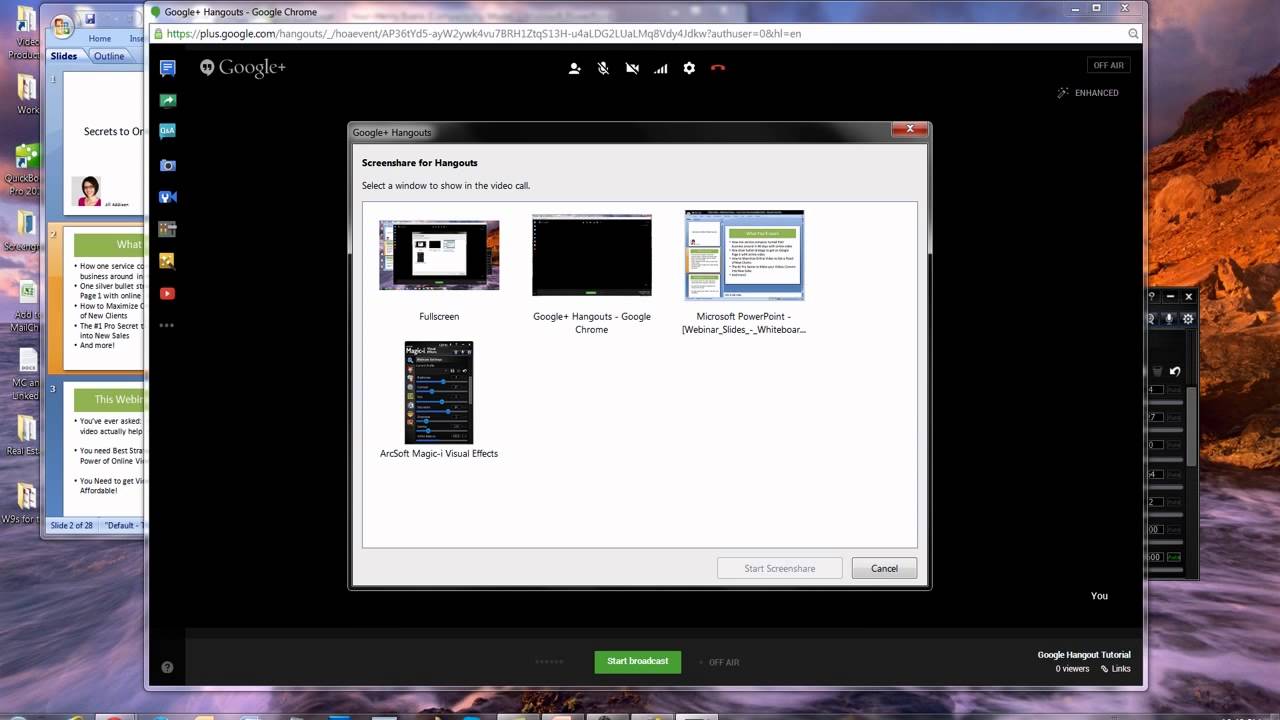Click the green Start broadcast button
Viewport: 1280px width, 720px height.
pyautogui.click(x=637, y=661)
